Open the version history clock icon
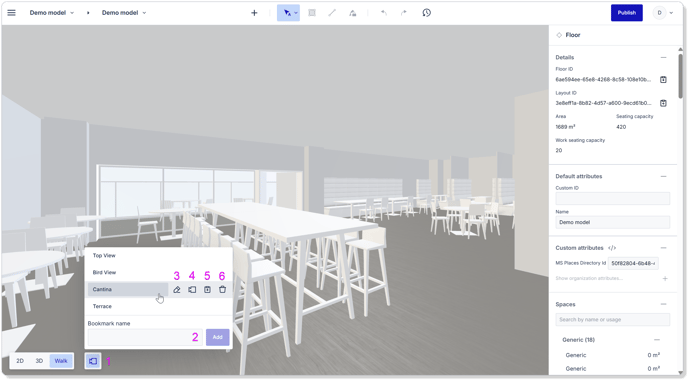Viewport: 688px width, 380px height. click(x=426, y=13)
